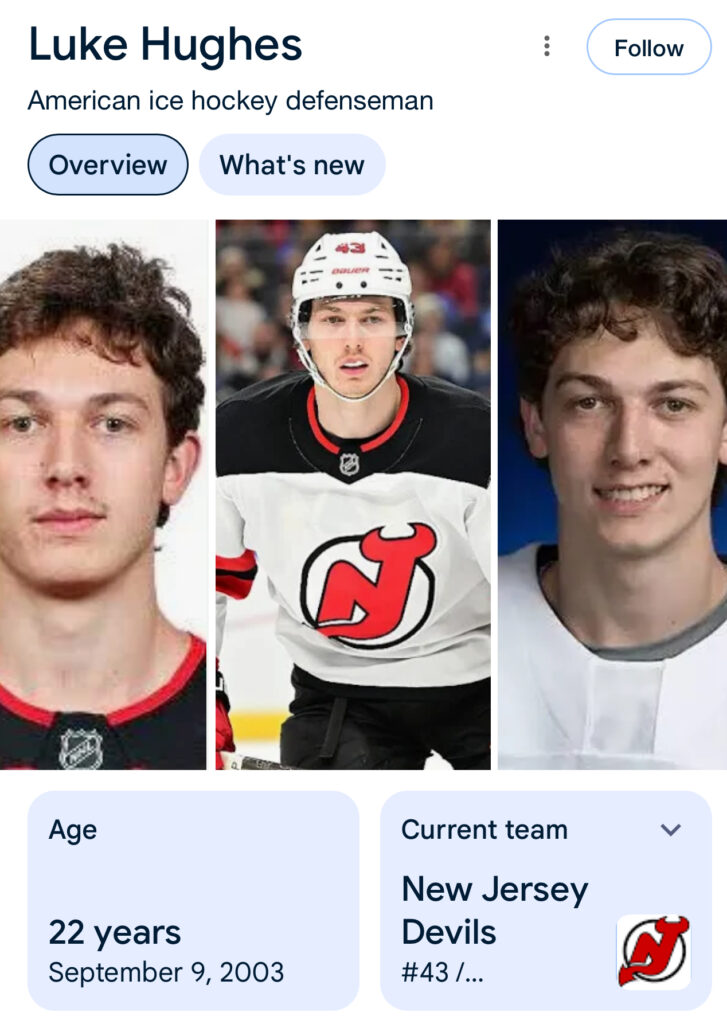727x1024 pixels.
Task: Select the New Jersey Devils team name
Action: [x=494, y=910]
